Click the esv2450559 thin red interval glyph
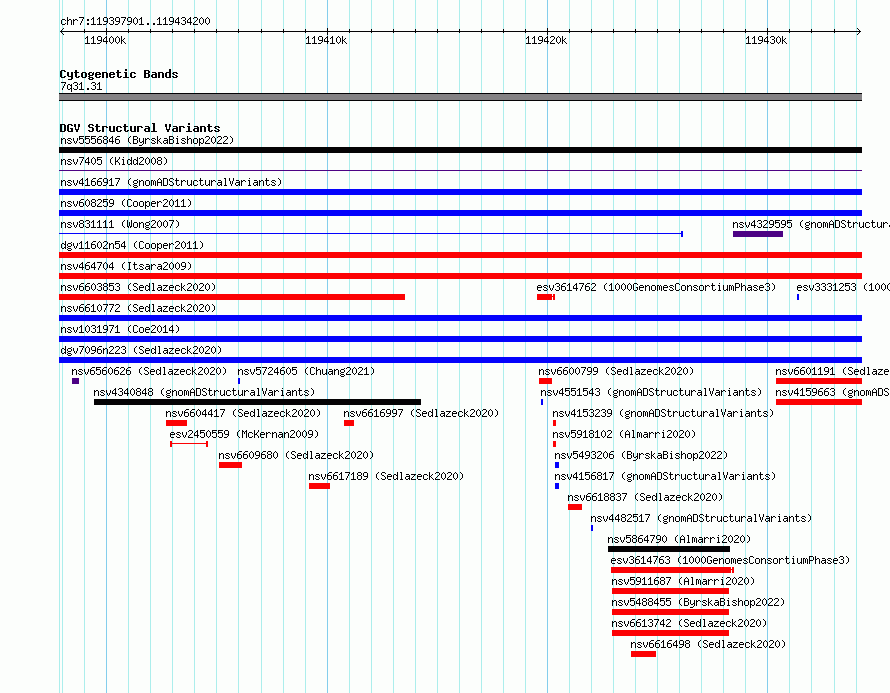The width and height of the screenshot is (890, 693). point(189,443)
